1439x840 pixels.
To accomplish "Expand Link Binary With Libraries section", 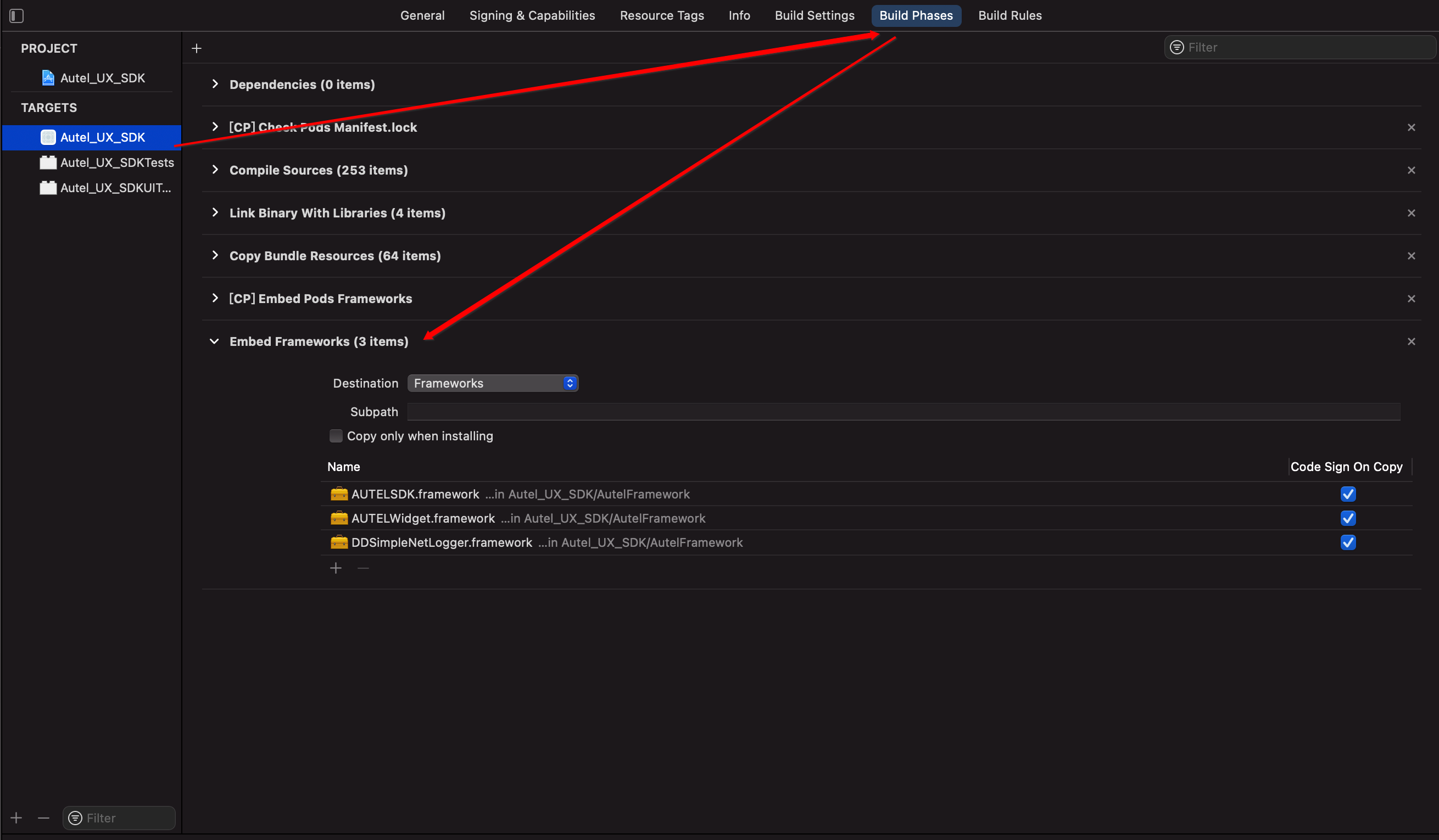I will pyautogui.click(x=215, y=212).
